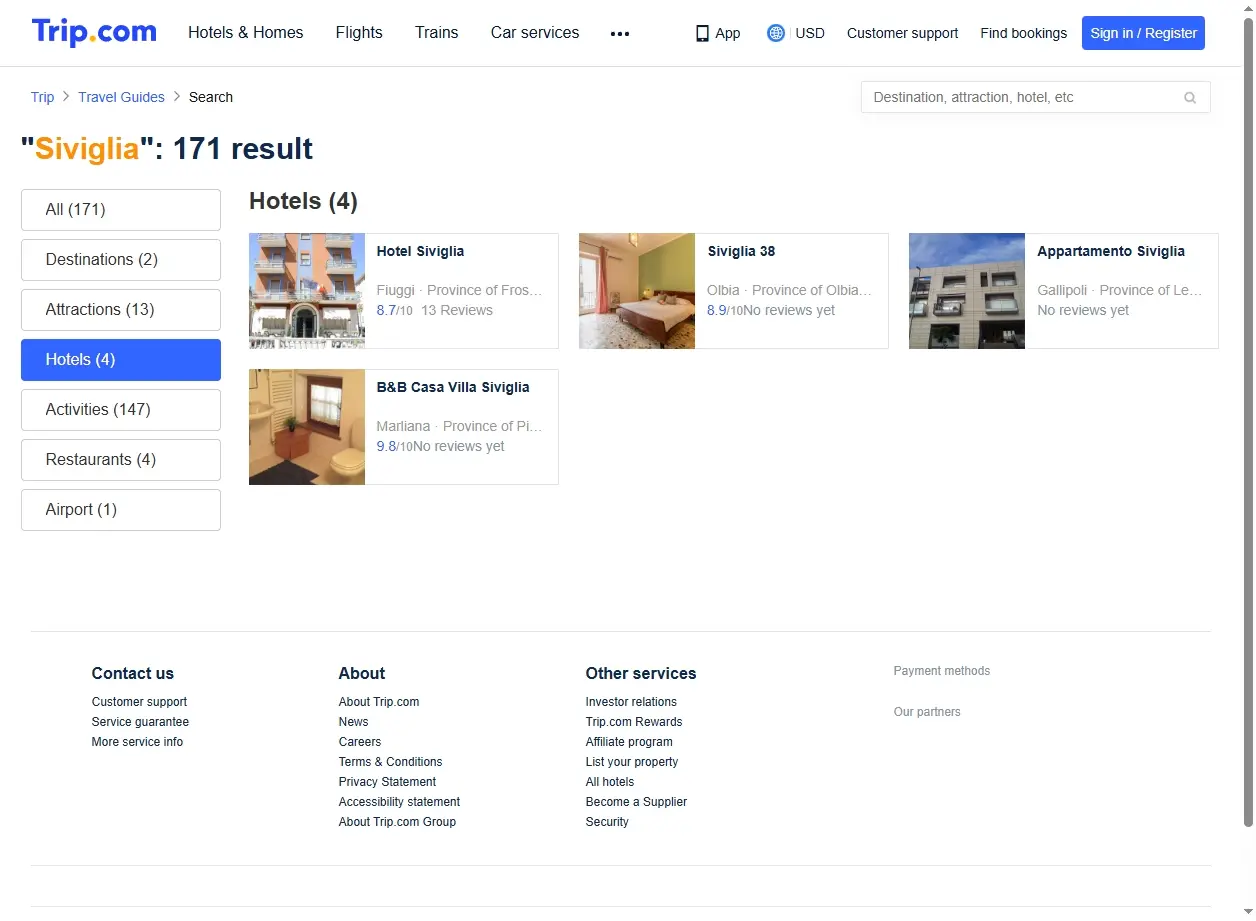Open Affiliate program link
The width and height of the screenshot is (1256, 921).
[629, 742]
